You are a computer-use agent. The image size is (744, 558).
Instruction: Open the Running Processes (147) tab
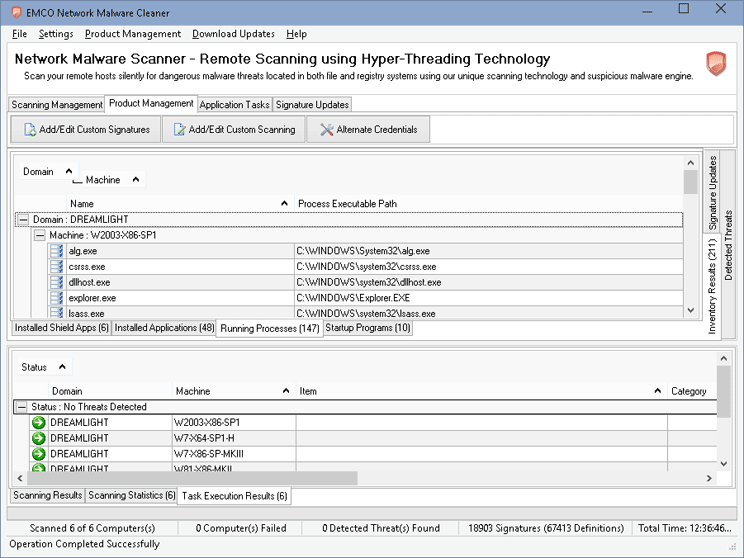(x=270, y=328)
